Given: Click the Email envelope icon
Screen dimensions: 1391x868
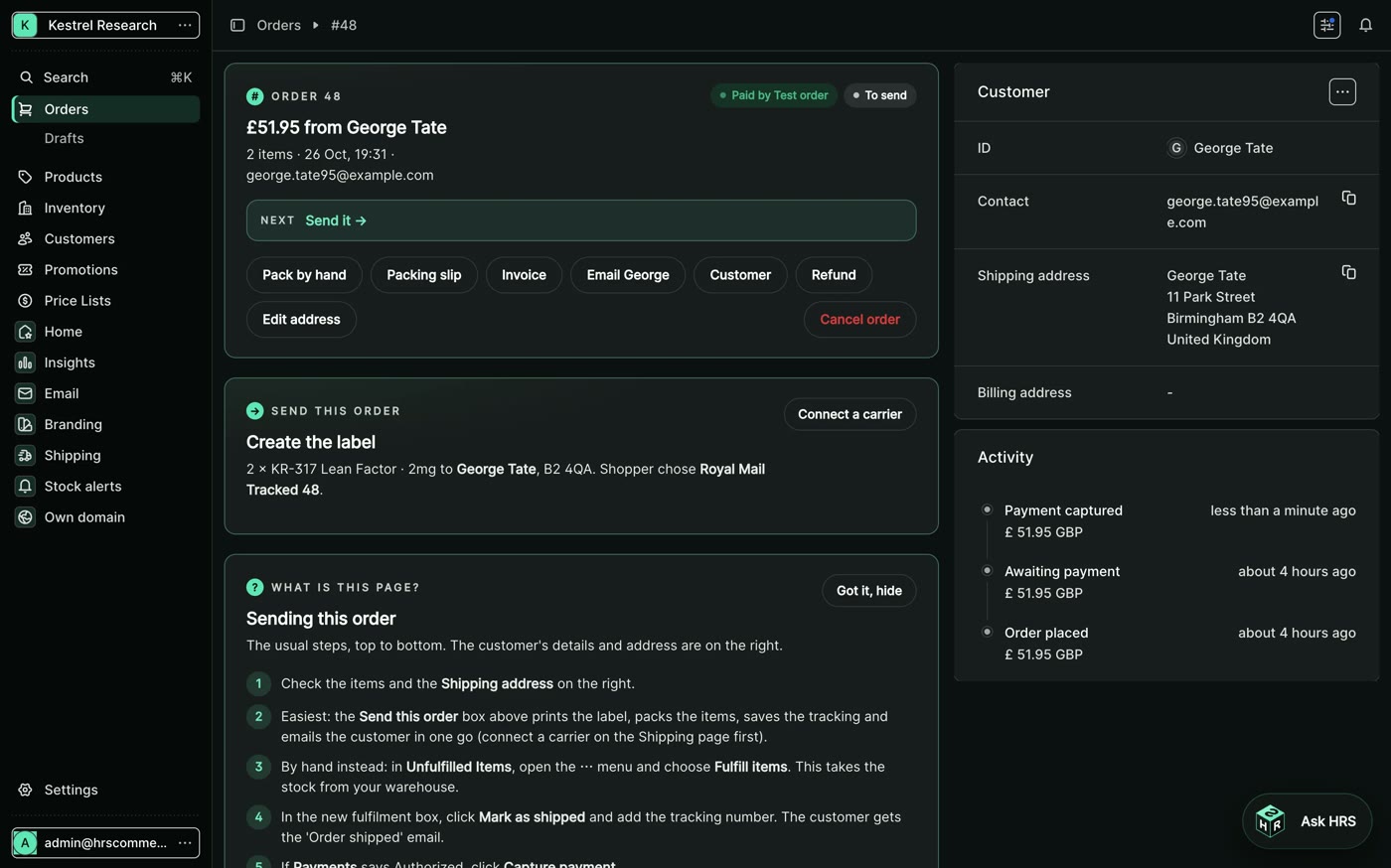Looking at the screenshot, I should [25, 393].
